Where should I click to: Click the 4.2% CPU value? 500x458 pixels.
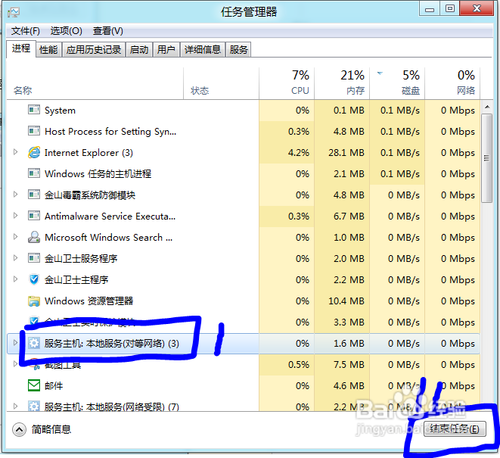[x=298, y=153]
